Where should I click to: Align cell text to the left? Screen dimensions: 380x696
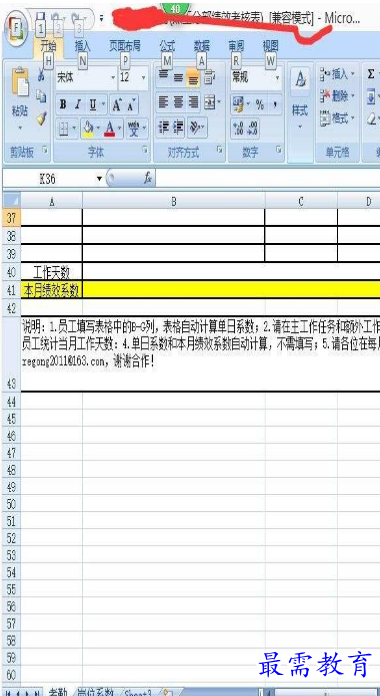click(x=163, y=103)
